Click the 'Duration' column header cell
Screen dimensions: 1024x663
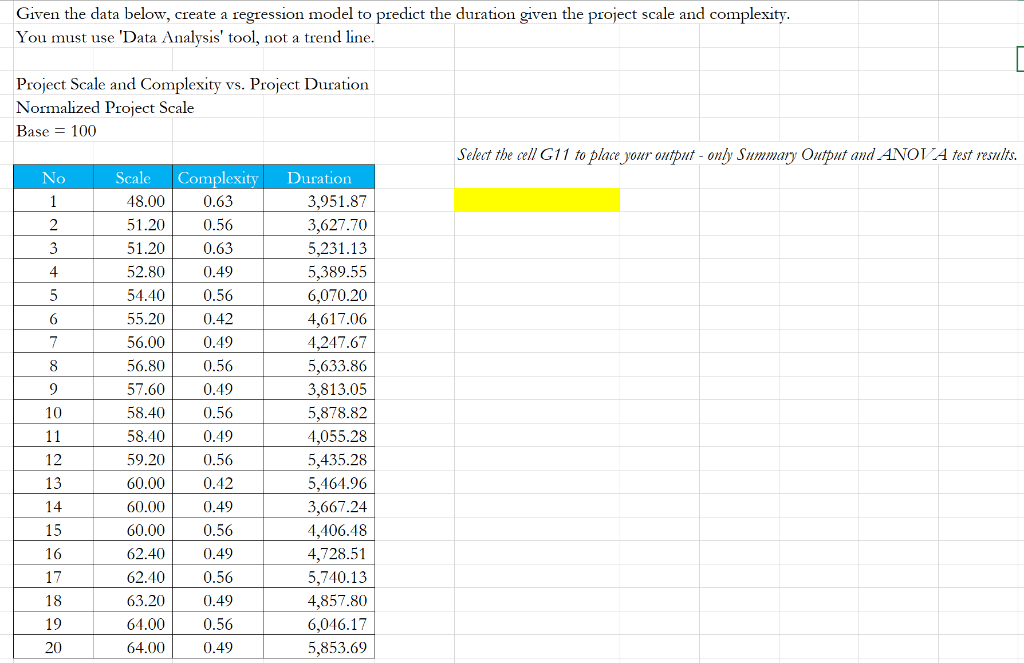[319, 177]
